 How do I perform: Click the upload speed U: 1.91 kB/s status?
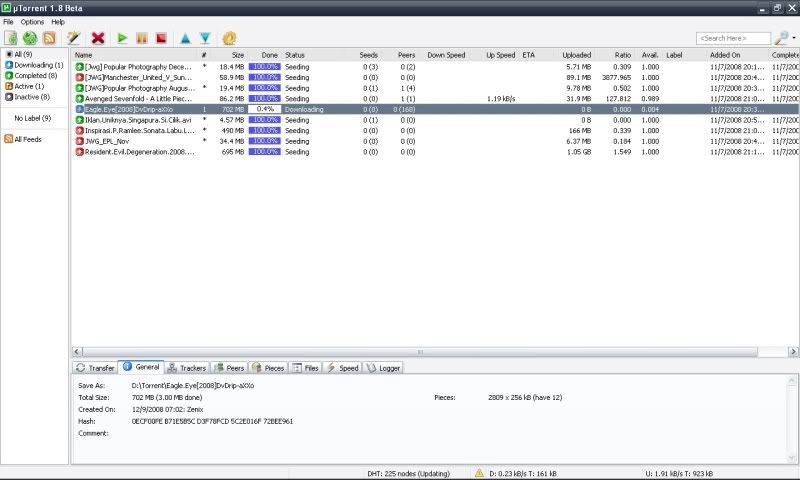coord(679,473)
